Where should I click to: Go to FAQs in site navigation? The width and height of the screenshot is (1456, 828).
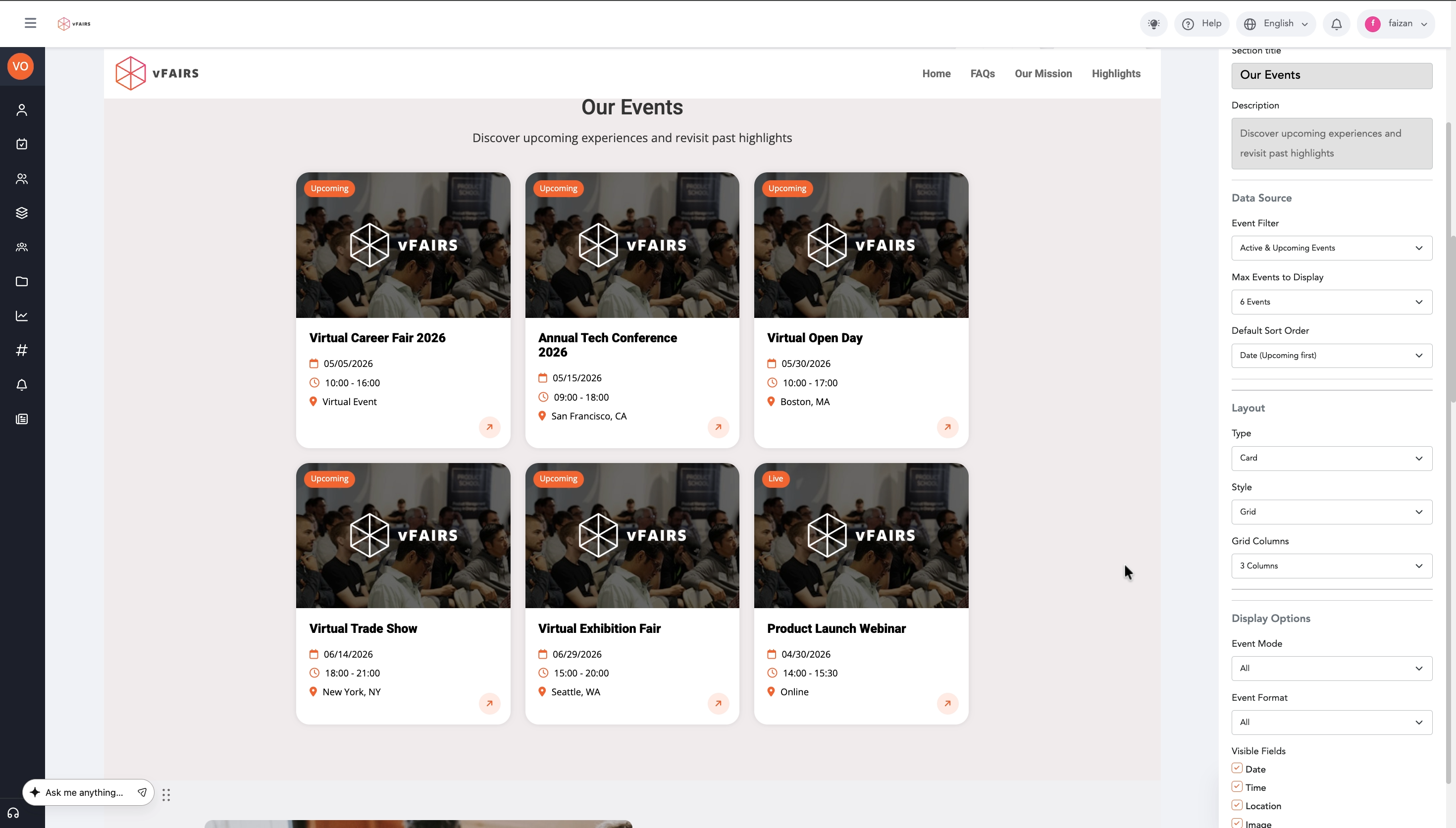coord(983,73)
